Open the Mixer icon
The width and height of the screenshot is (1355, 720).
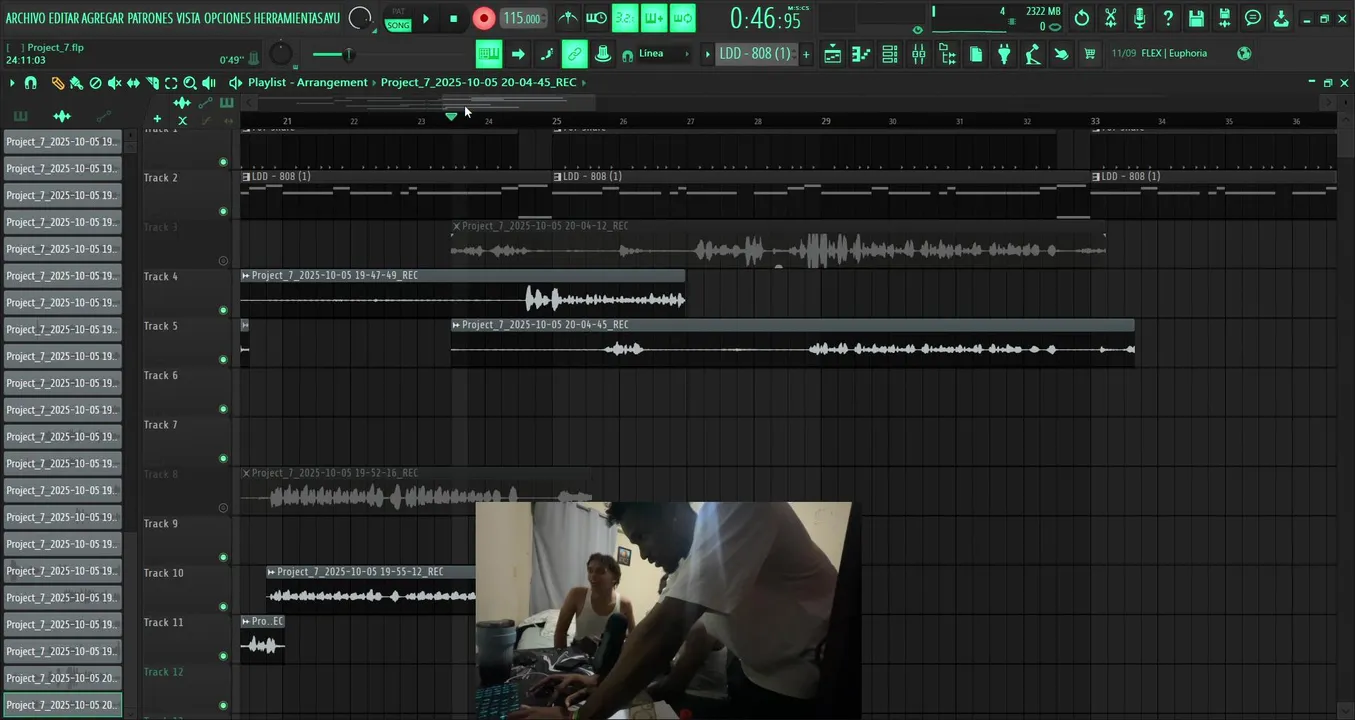(919, 54)
